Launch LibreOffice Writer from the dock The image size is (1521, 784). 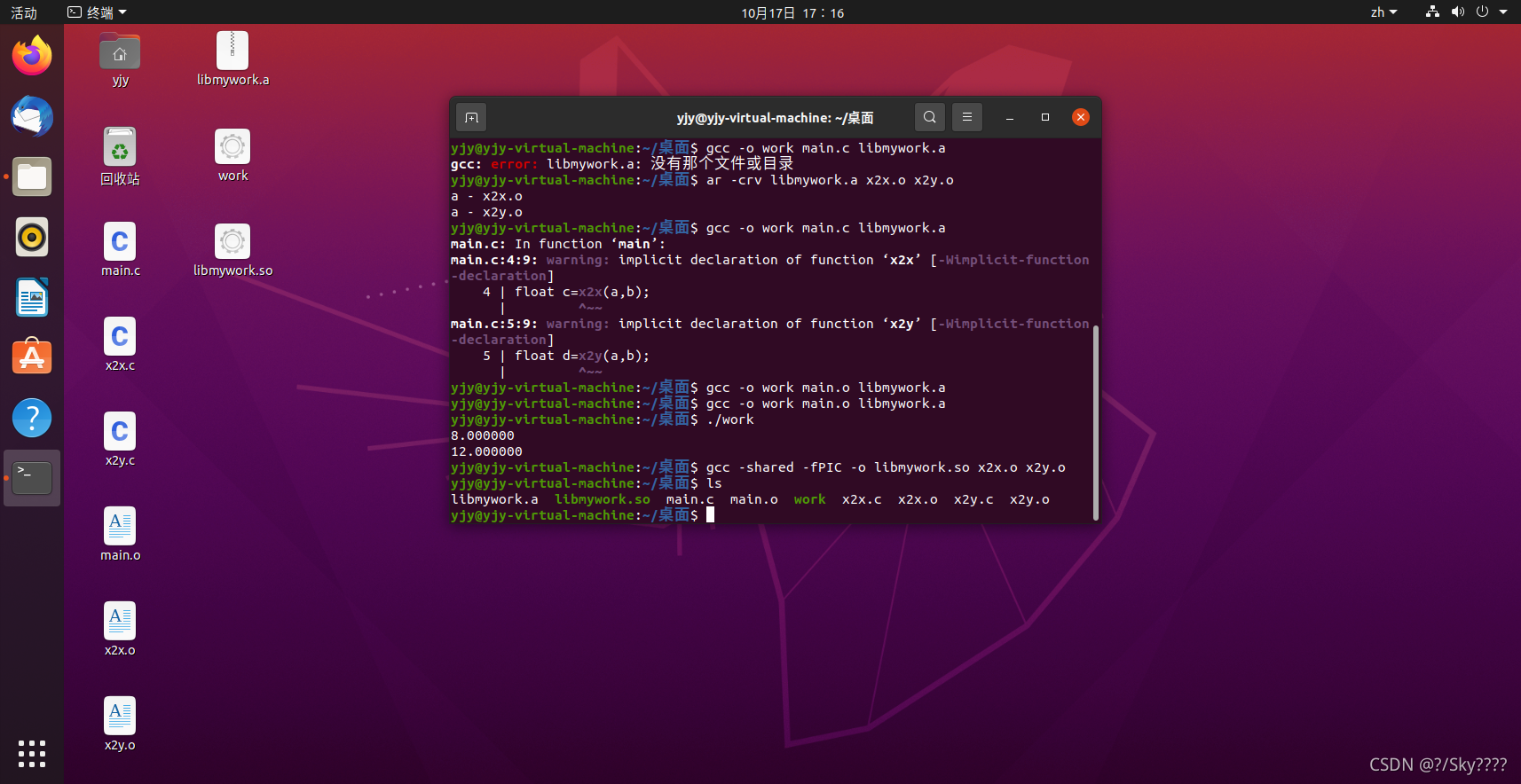pos(32,297)
